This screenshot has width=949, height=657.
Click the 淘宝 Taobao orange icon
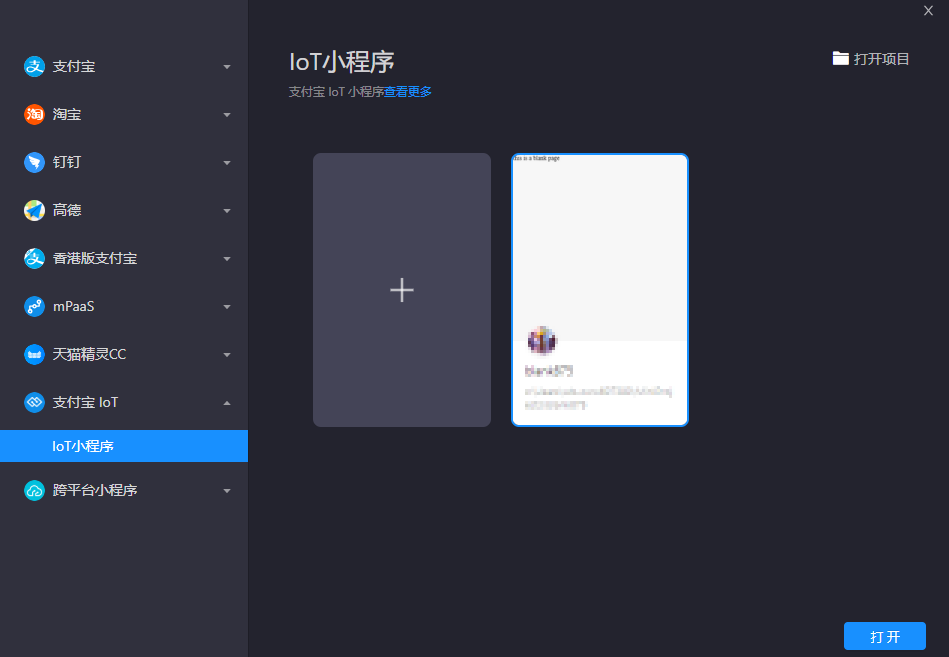34,114
